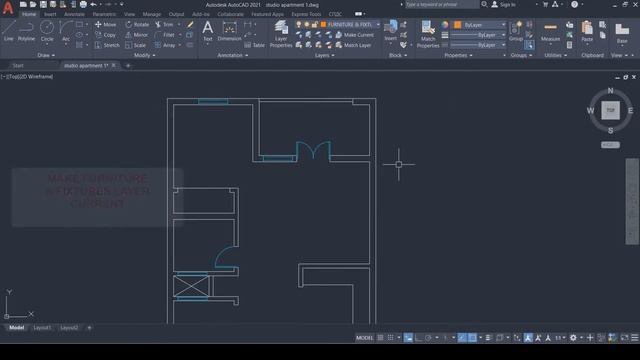Image resolution: width=640 pixels, height=360 pixels.
Task: Choose the Scale command
Action: pyautogui.click(x=136, y=45)
